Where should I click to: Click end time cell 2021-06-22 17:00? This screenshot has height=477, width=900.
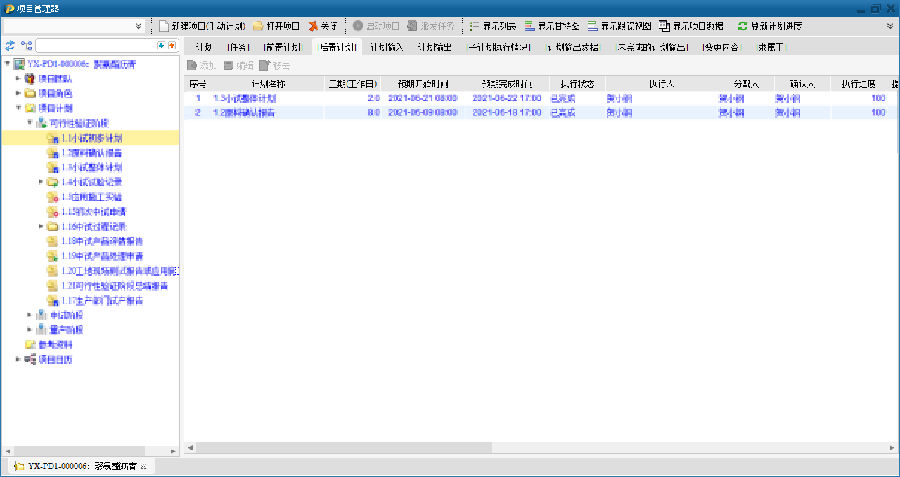(x=507, y=98)
